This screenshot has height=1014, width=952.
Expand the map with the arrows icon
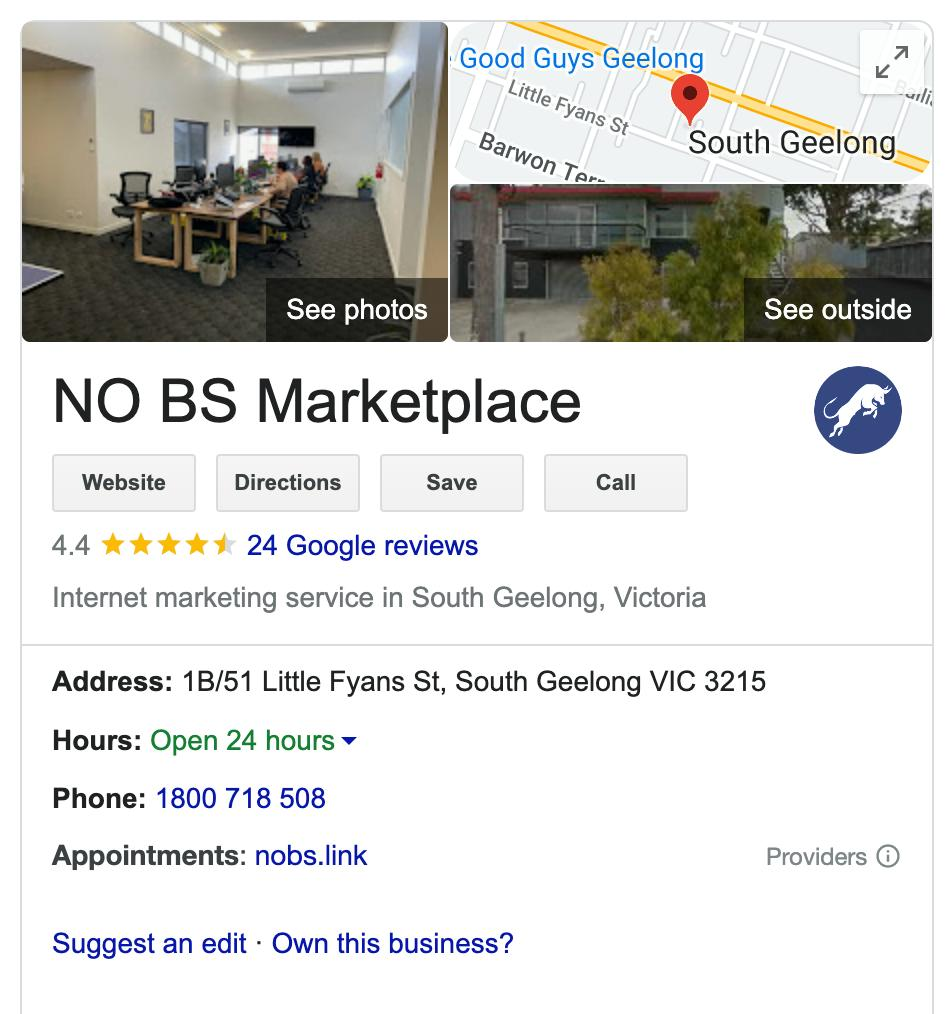click(892, 62)
